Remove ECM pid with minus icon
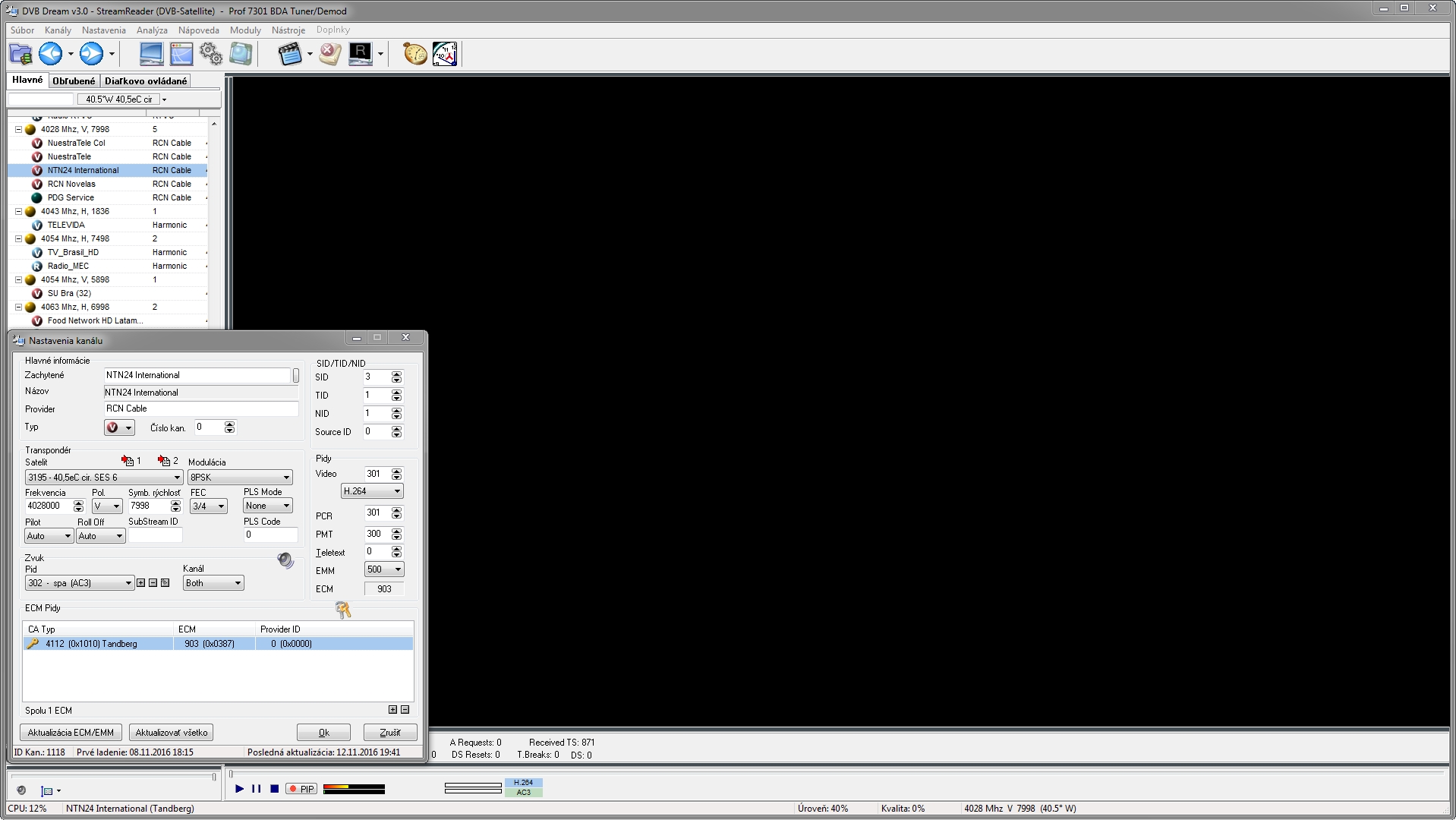Image resolution: width=1456 pixels, height=820 pixels. click(405, 710)
